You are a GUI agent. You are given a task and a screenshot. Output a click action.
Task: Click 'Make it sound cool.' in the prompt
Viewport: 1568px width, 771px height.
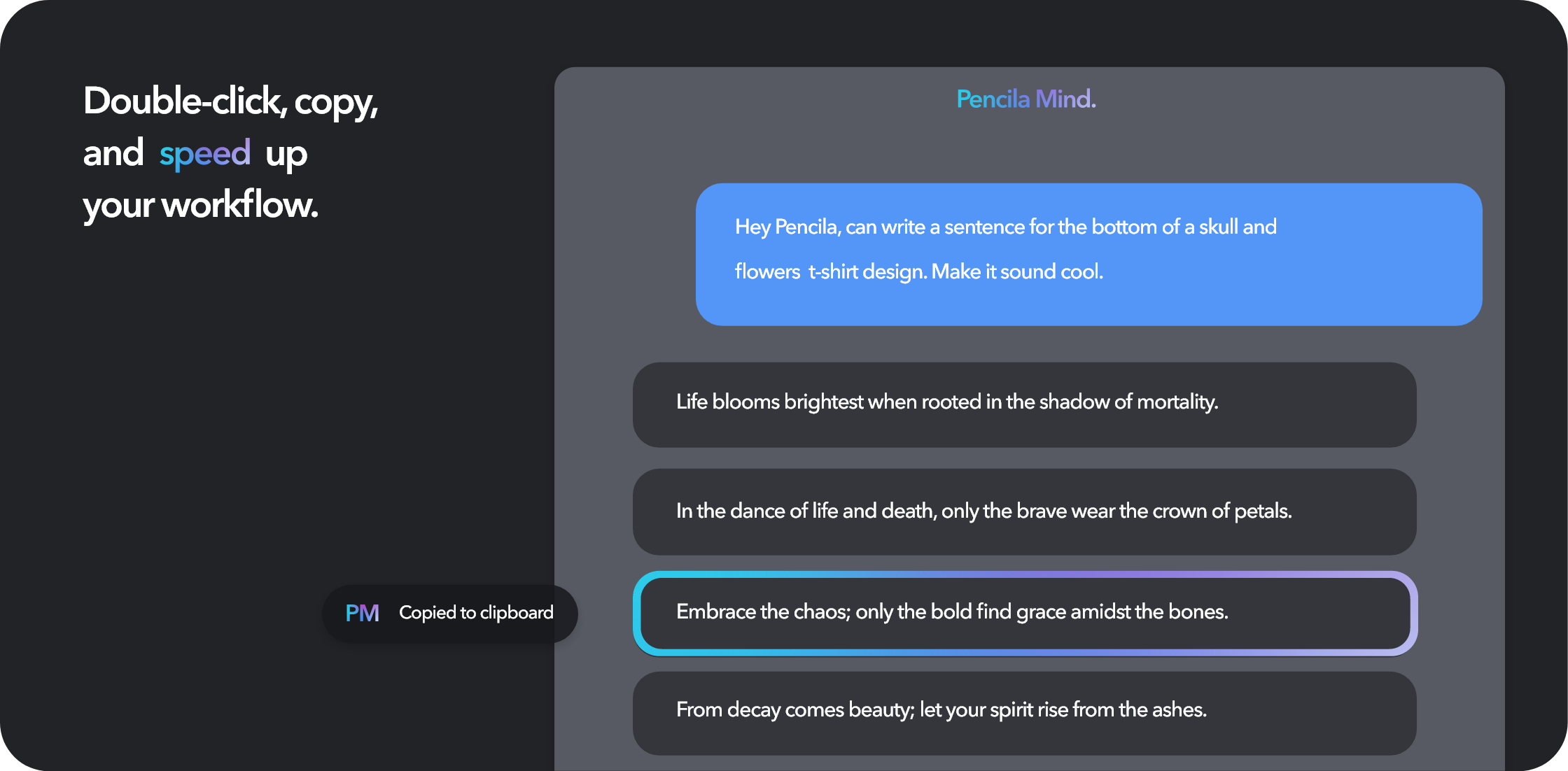(x=1017, y=271)
